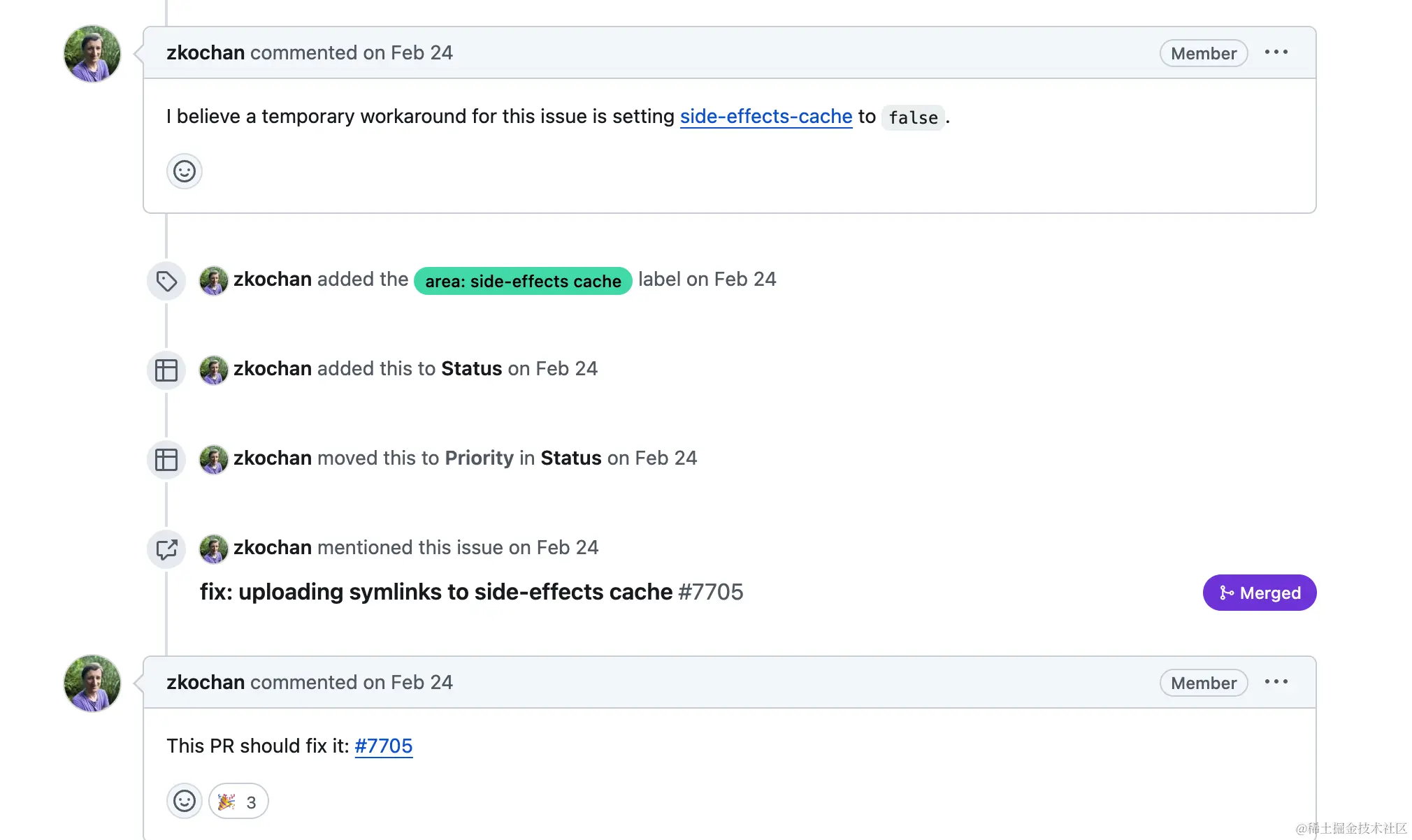Click the cross-reference mention timeline icon
Image resolution: width=1412 pixels, height=840 pixels.
[166, 549]
